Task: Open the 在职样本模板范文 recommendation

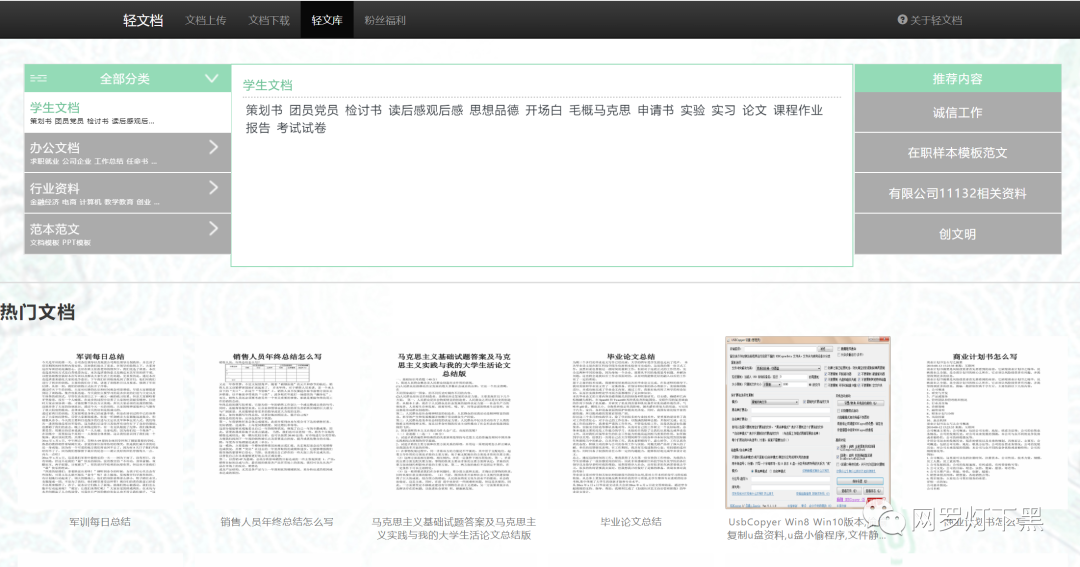Action: click(957, 153)
